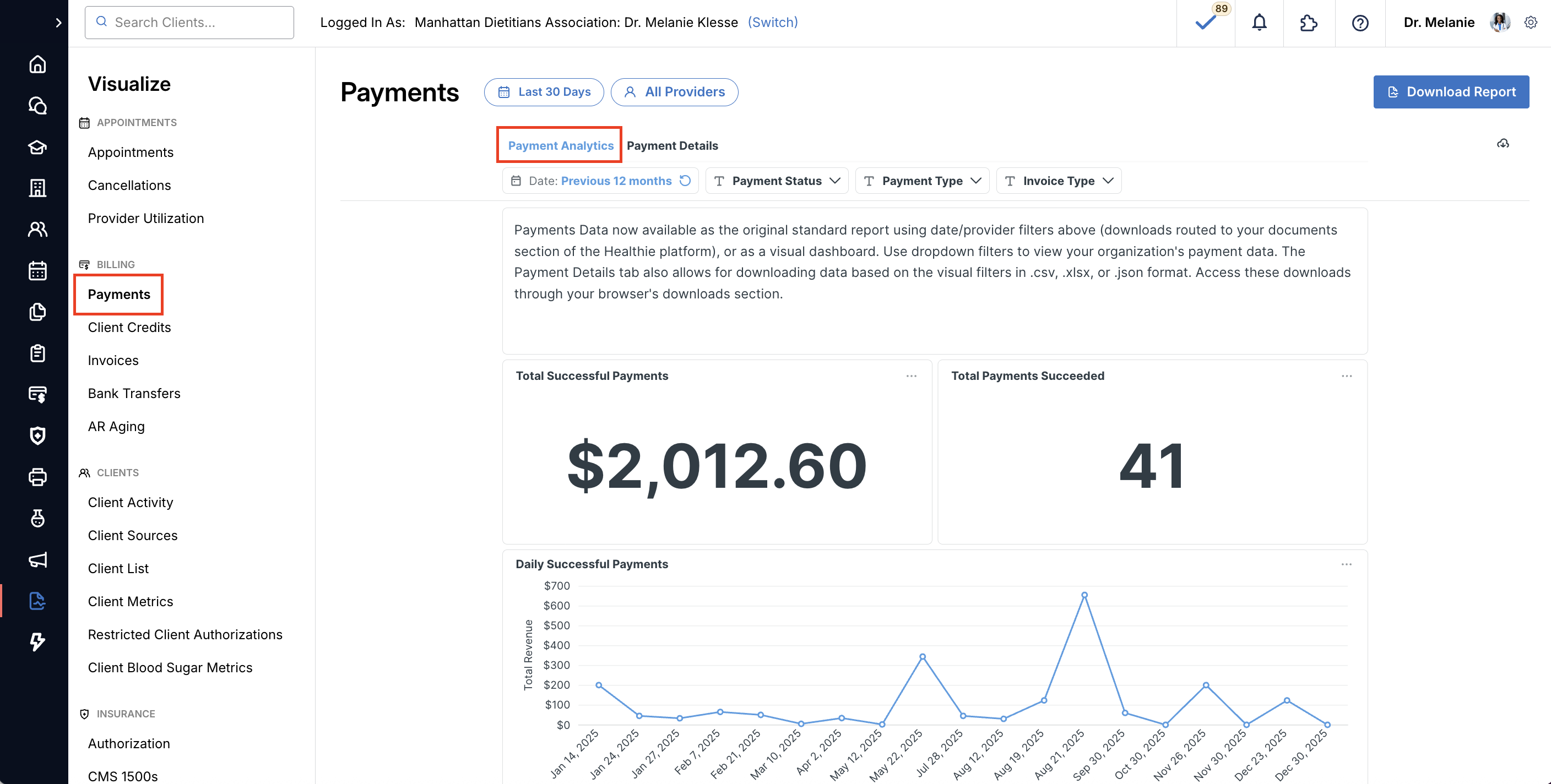Open the settings gear icon
Screen dimensions: 1551x784
[1531, 23]
